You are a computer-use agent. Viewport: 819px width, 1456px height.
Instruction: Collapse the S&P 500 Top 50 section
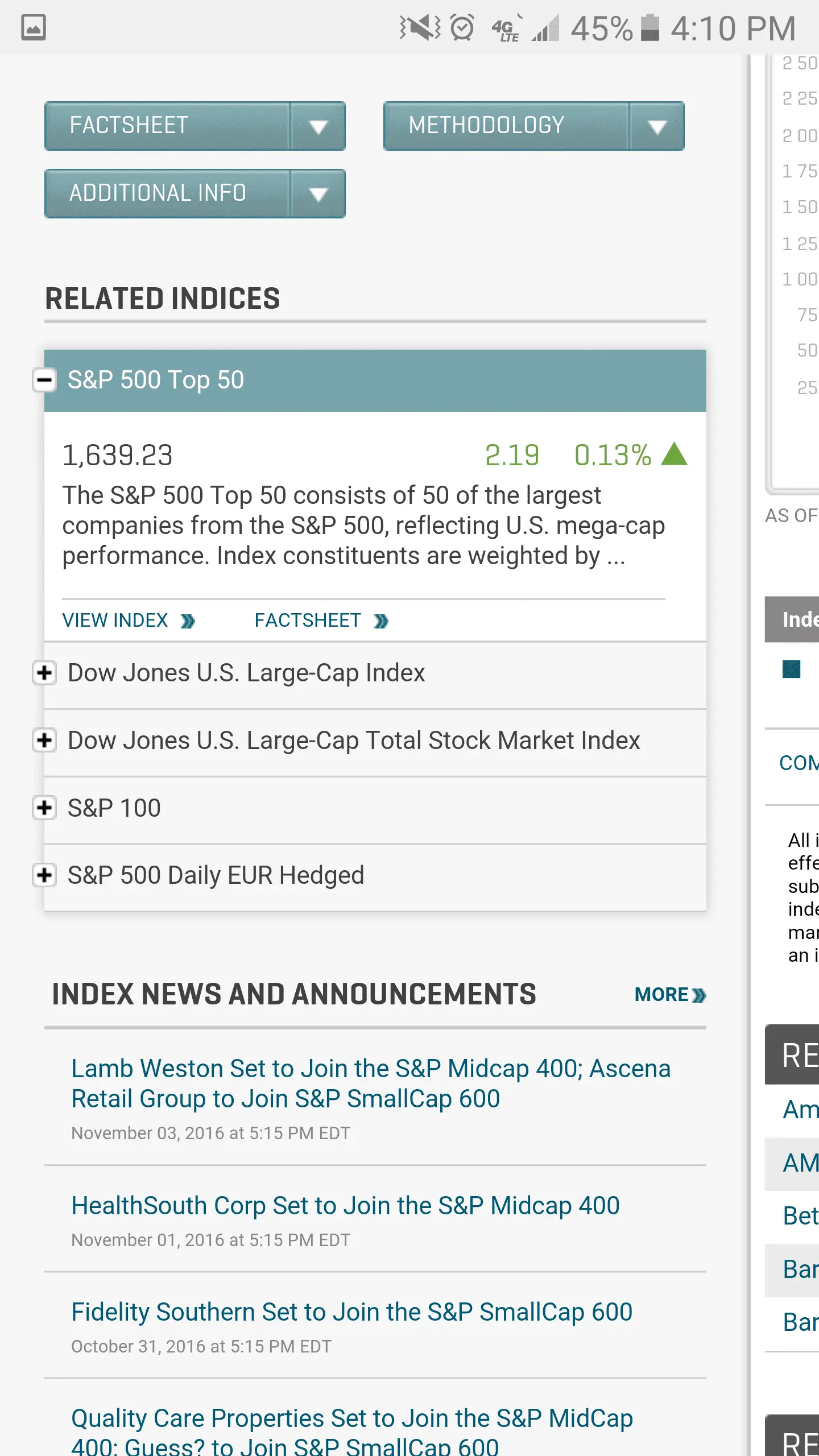pos(44,380)
